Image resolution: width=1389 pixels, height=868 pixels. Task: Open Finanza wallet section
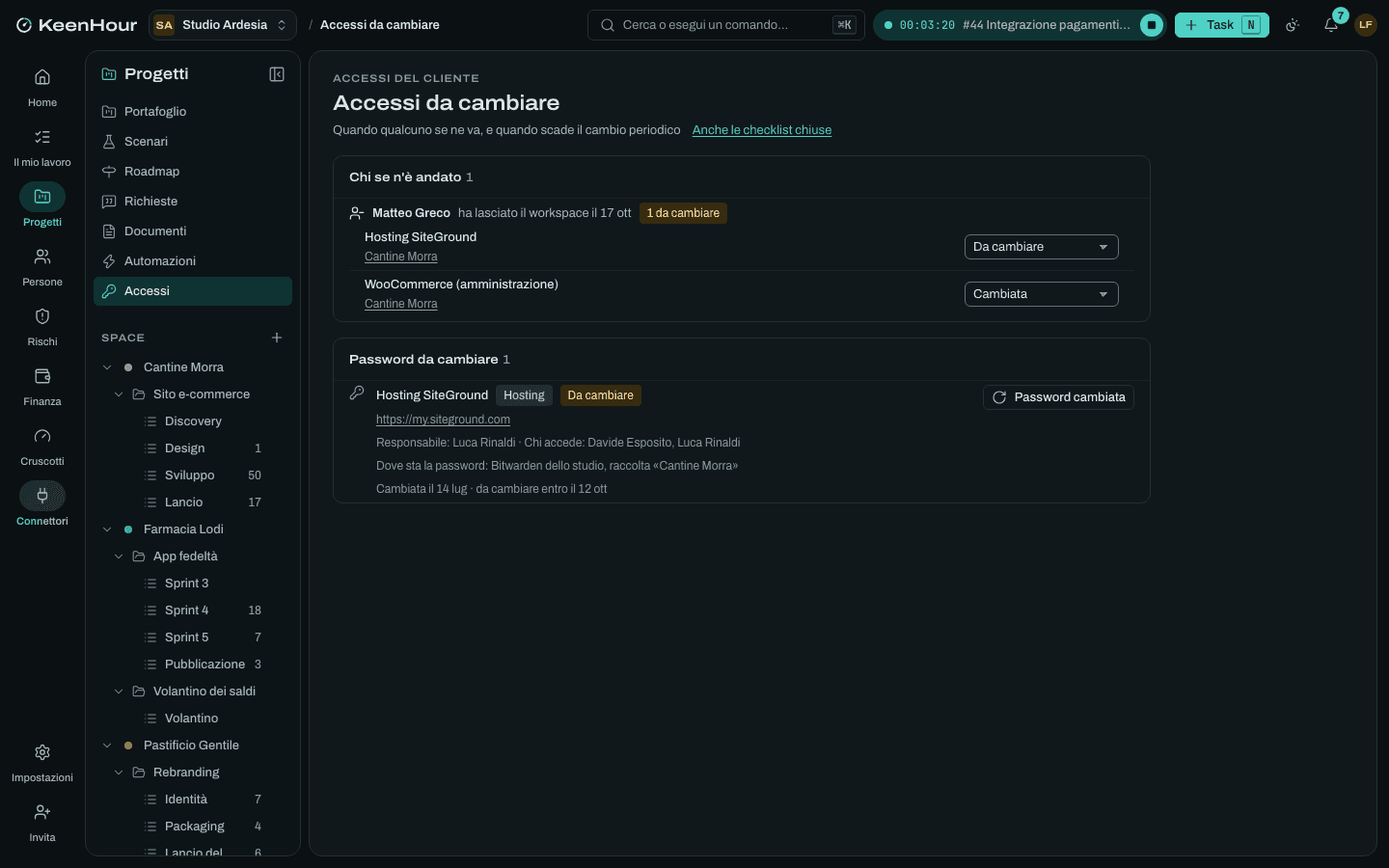pyautogui.click(x=42, y=387)
